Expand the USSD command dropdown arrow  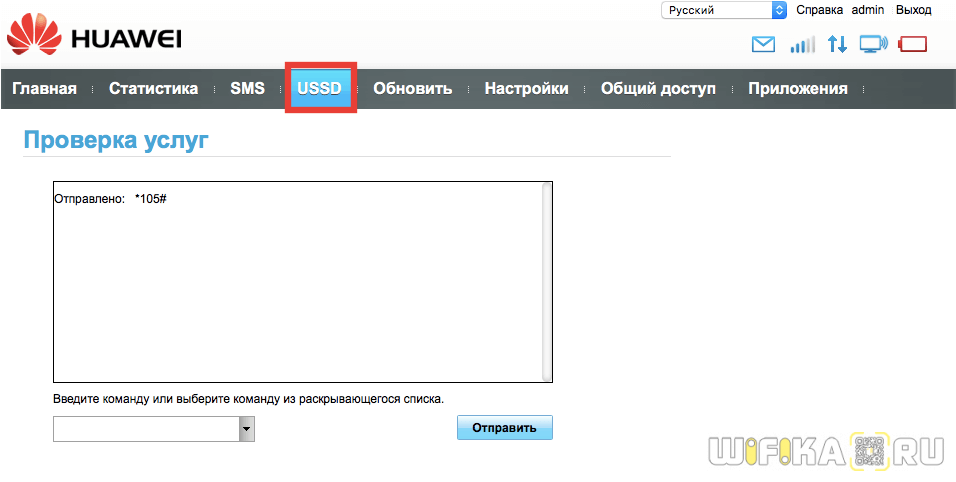[x=247, y=429]
